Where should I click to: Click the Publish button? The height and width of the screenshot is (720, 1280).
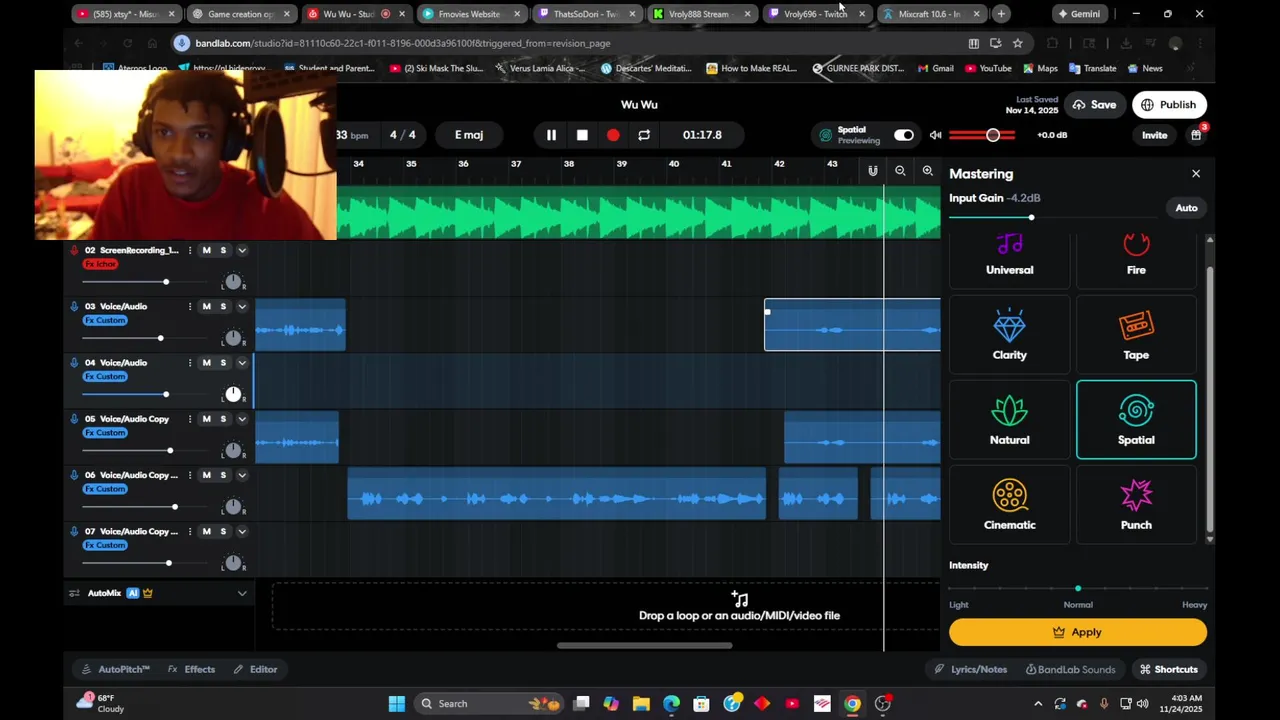point(1168,105)
